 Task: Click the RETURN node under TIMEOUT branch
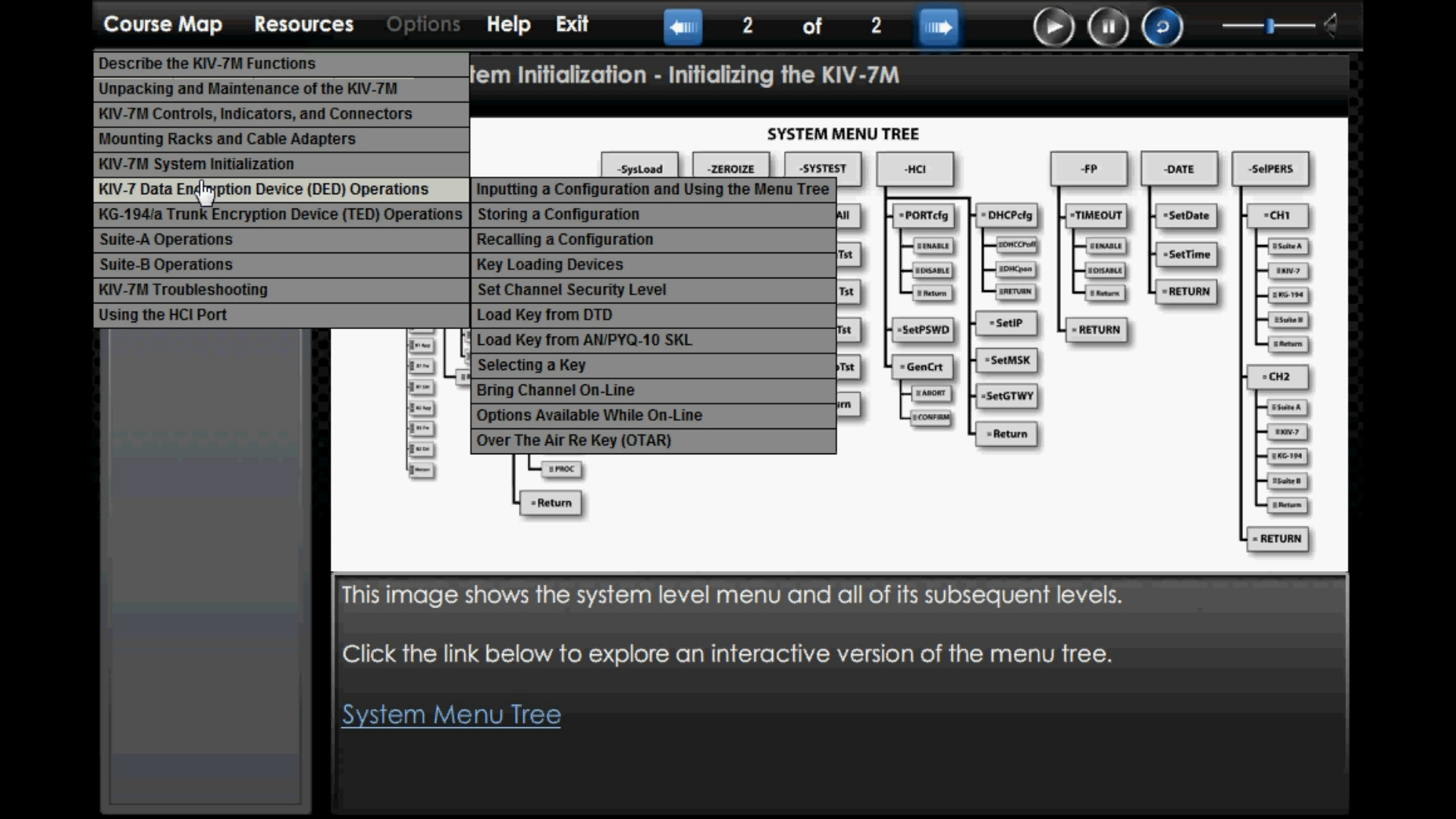[1097, 330]
